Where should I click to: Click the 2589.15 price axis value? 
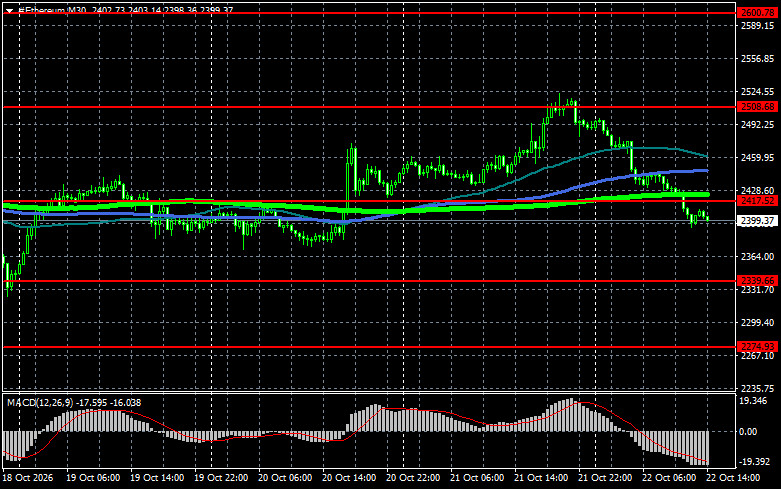click(758, 25)
